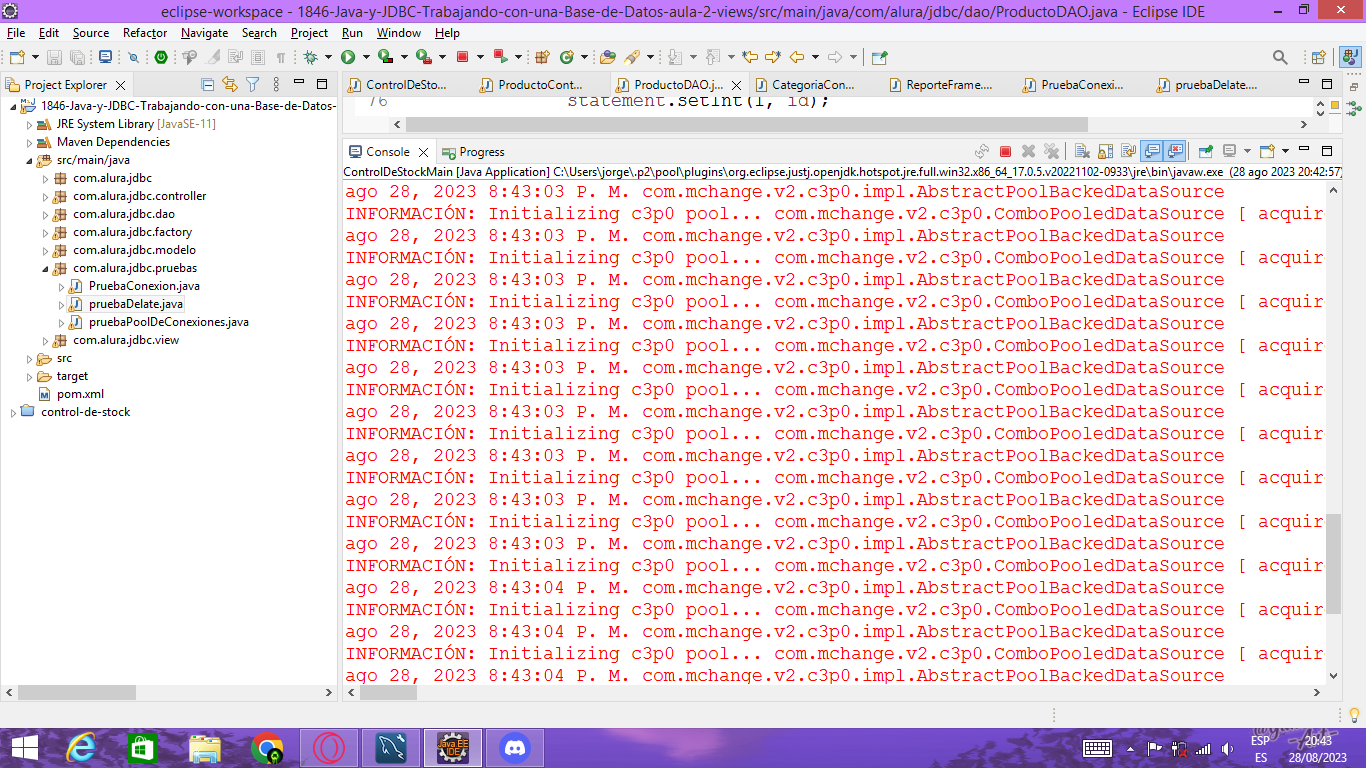Toggle show console when standard error changes
The height and width of the screenshot is (768, 1366).
[1175, 152]
